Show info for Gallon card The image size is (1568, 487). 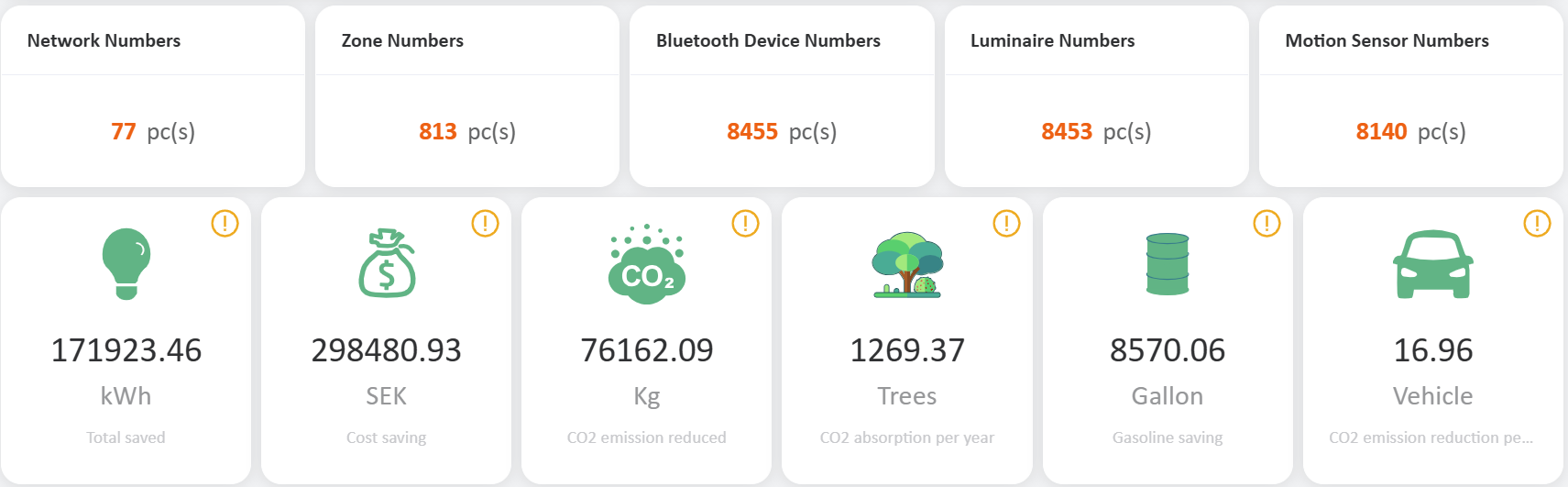[x=1266, y=223]
